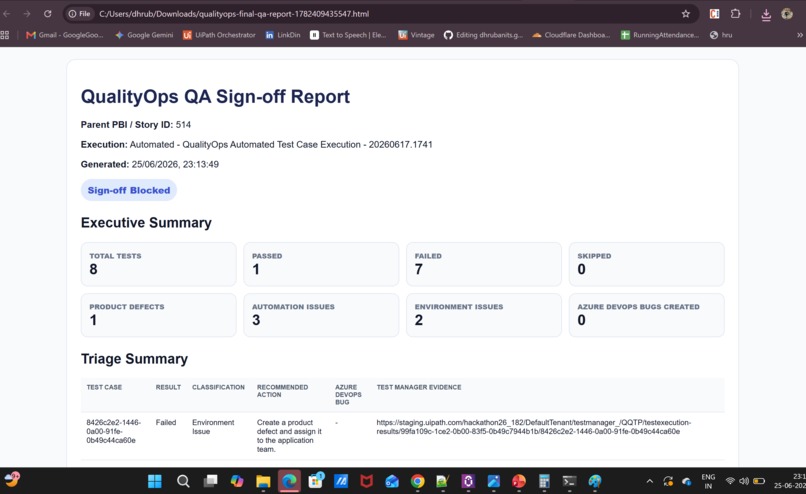The image size is (806, 494).
Task: Reload the page with the refresh icon
Action: [47, 14]
